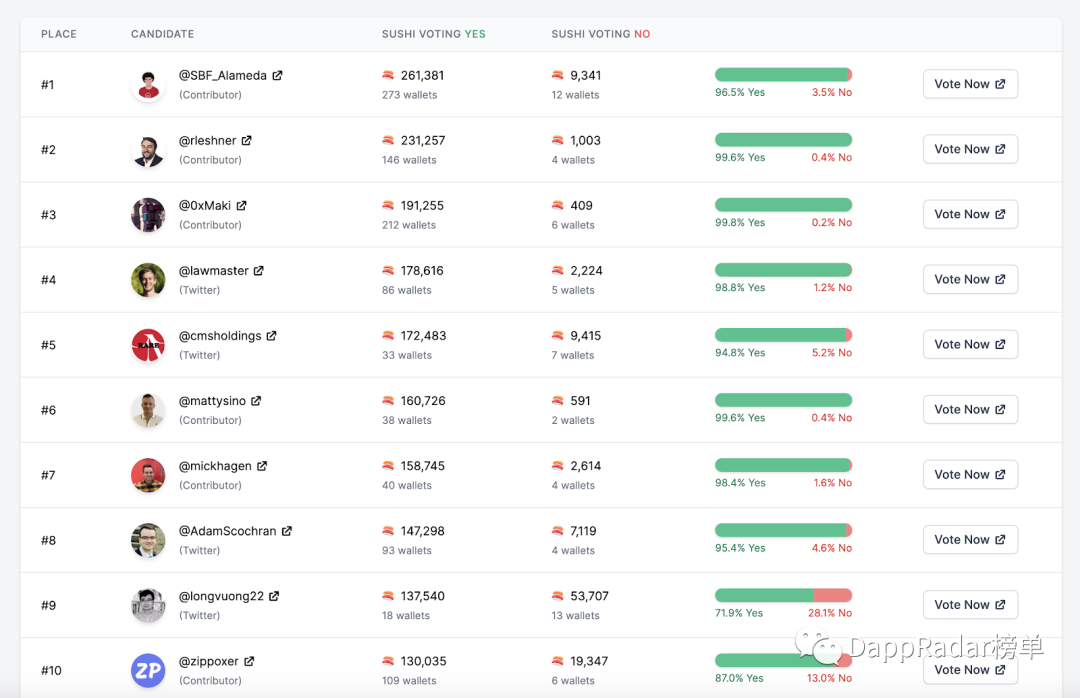Screen dimensions: 1080x698
Task: Click @longvuong22's grayscale avatar
Action: coord(148,606)
